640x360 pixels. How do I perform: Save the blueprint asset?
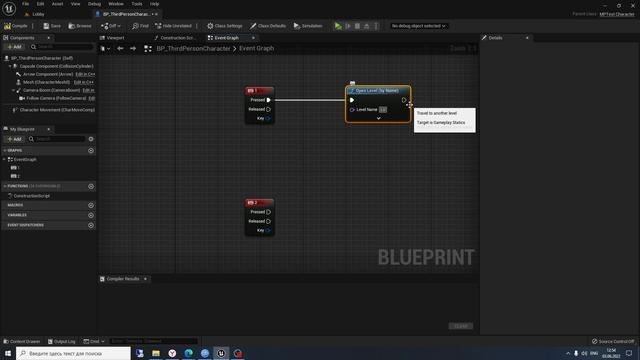click(x=52, y=26)
